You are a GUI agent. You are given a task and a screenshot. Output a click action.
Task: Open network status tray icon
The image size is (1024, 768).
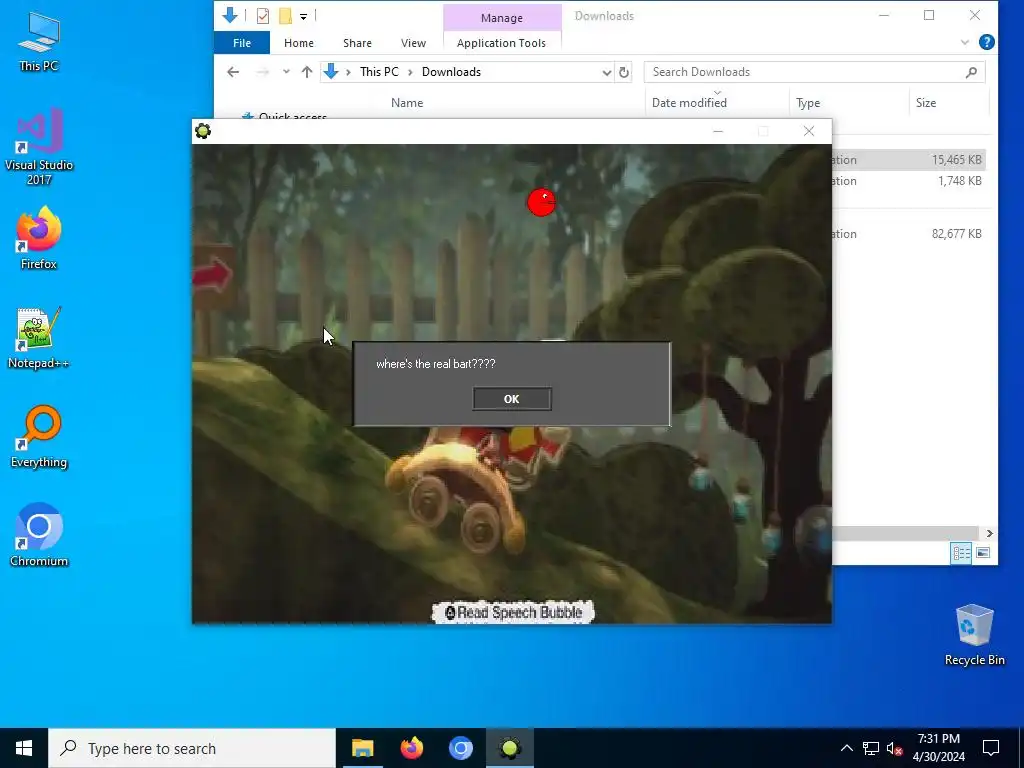point(871,748)
